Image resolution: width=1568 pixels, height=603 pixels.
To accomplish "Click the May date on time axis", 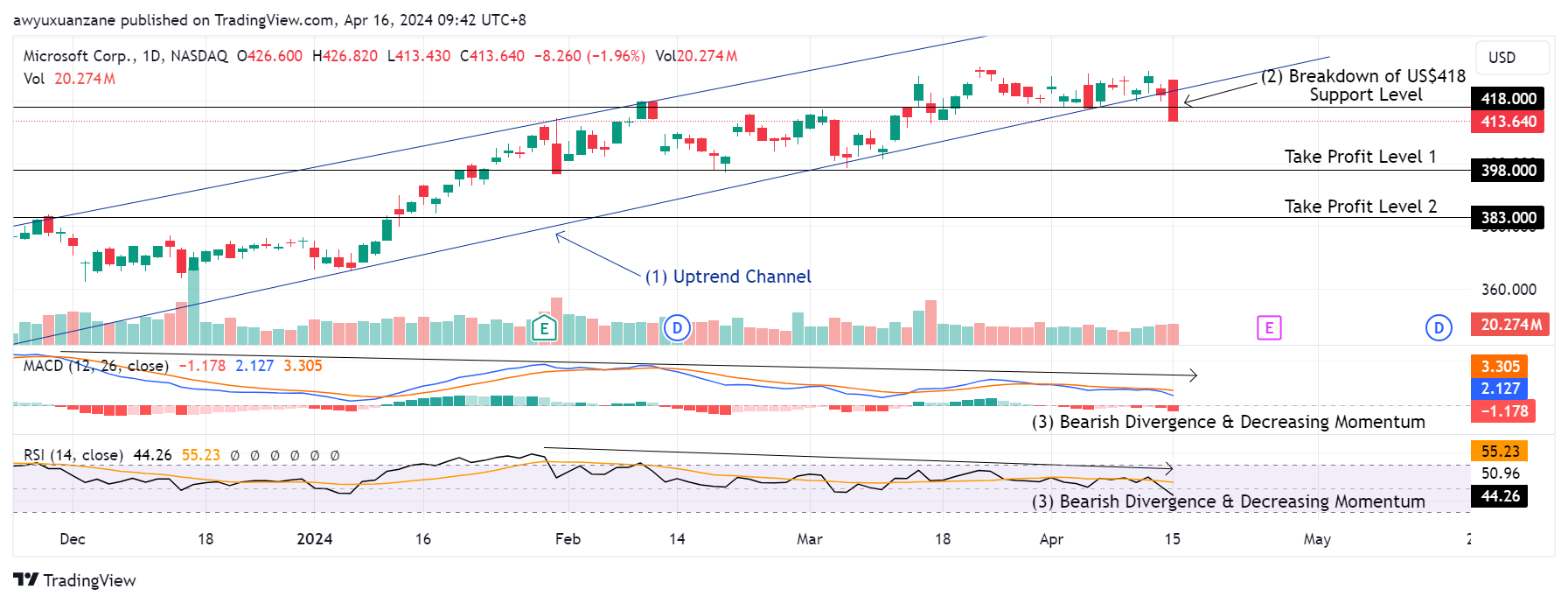I will coord(1318,539).
